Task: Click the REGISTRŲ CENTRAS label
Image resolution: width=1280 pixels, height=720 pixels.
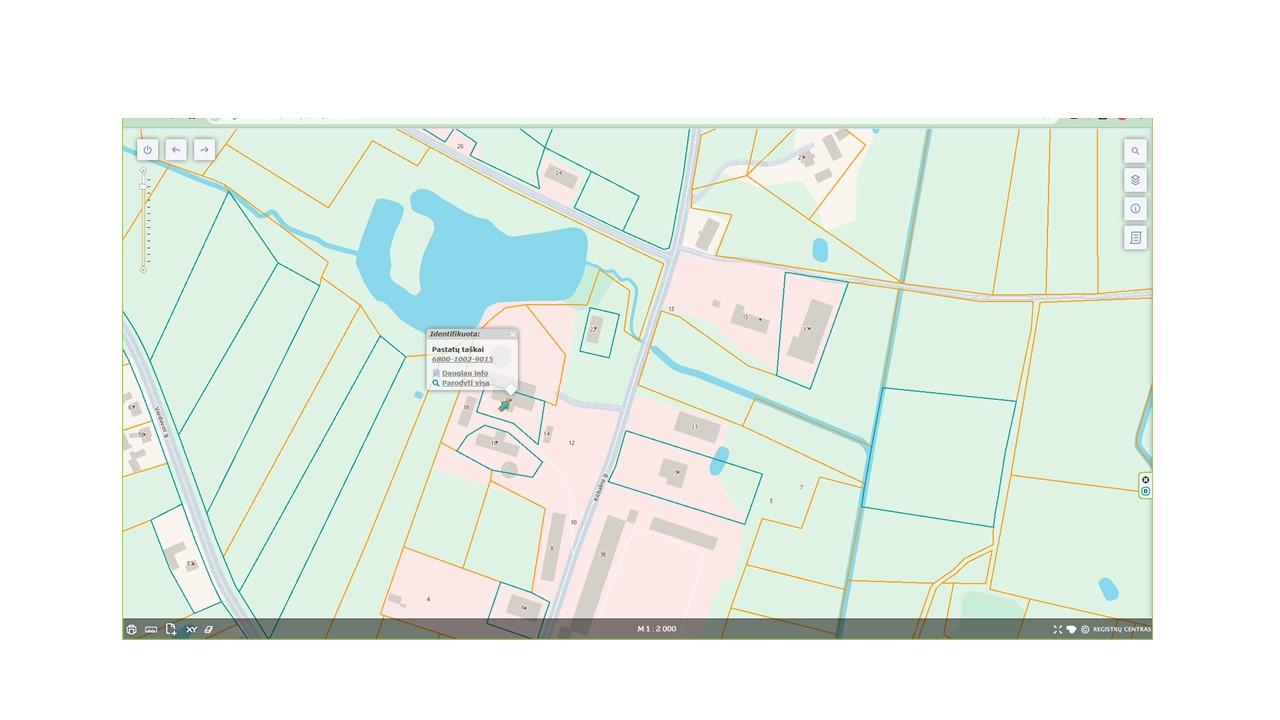Action: coord(1122,629)
